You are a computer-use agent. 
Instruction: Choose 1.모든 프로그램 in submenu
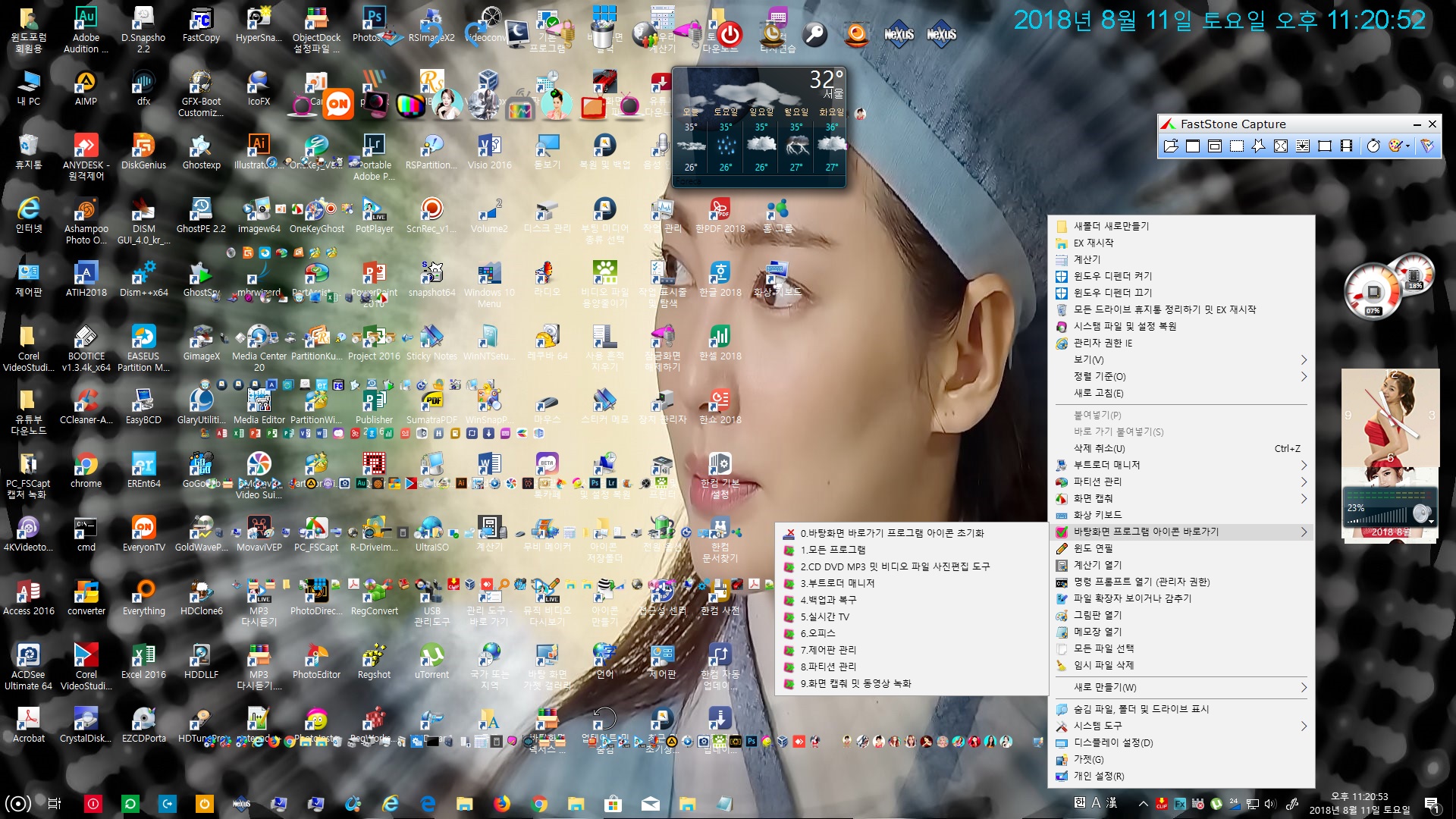[912, 550]
